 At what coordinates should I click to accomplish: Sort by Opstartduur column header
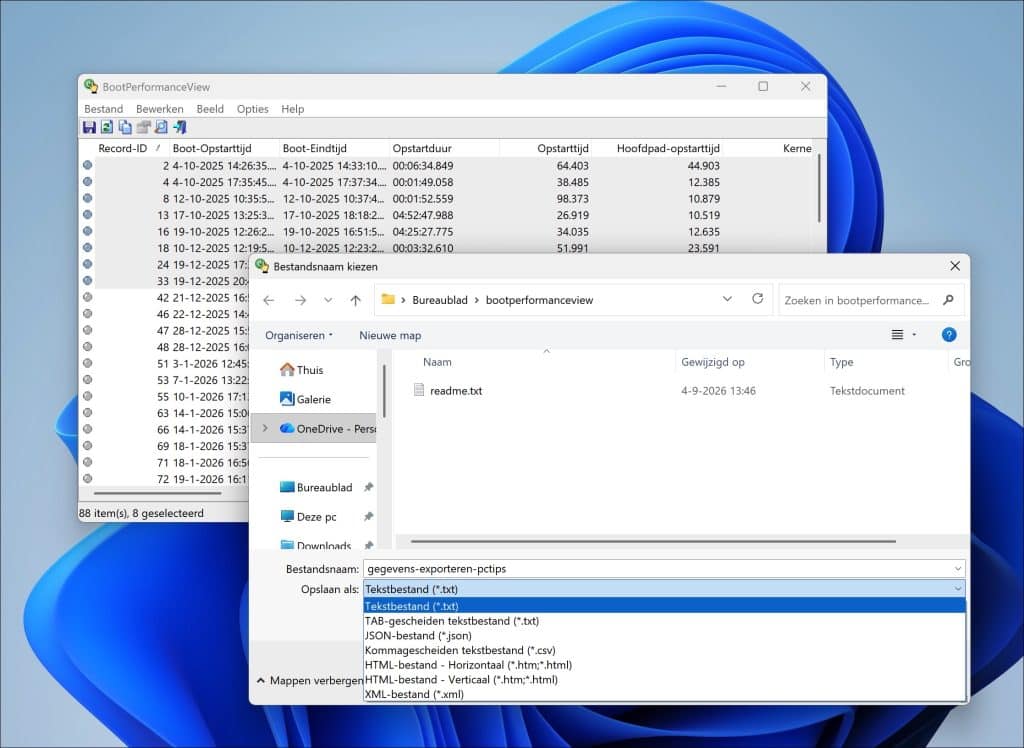[x=444, y=148]
